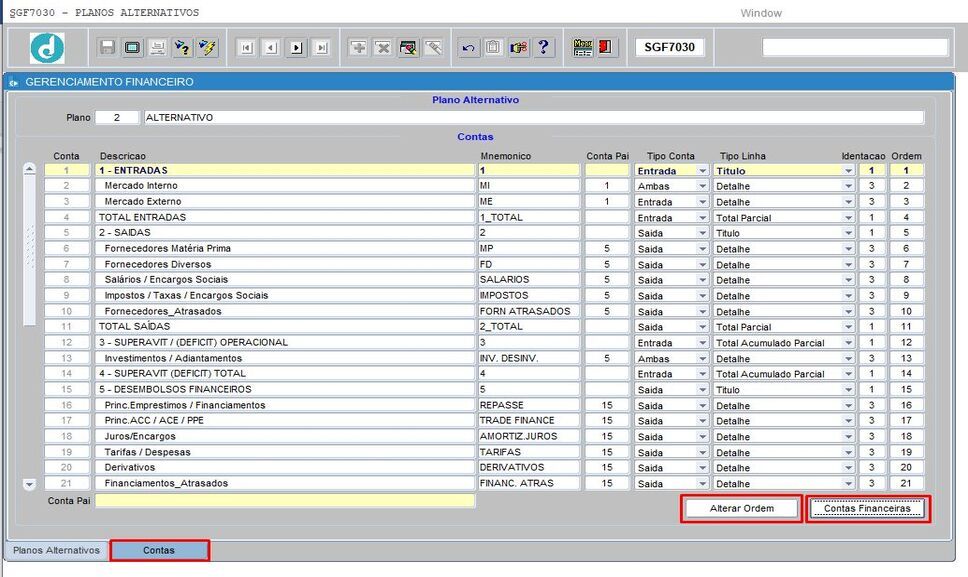Open help with the question mark icon

[543, 48]
